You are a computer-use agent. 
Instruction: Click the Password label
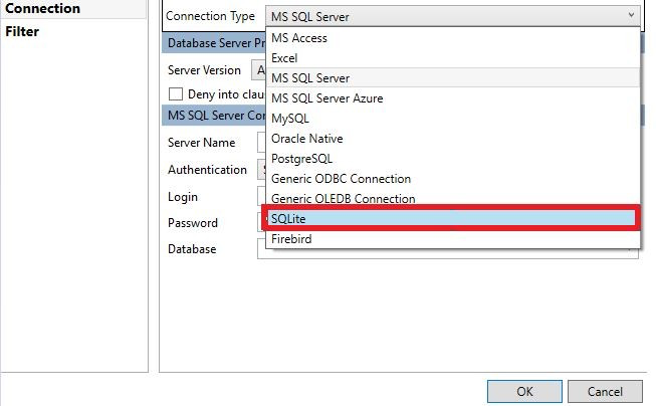(192, 223)
